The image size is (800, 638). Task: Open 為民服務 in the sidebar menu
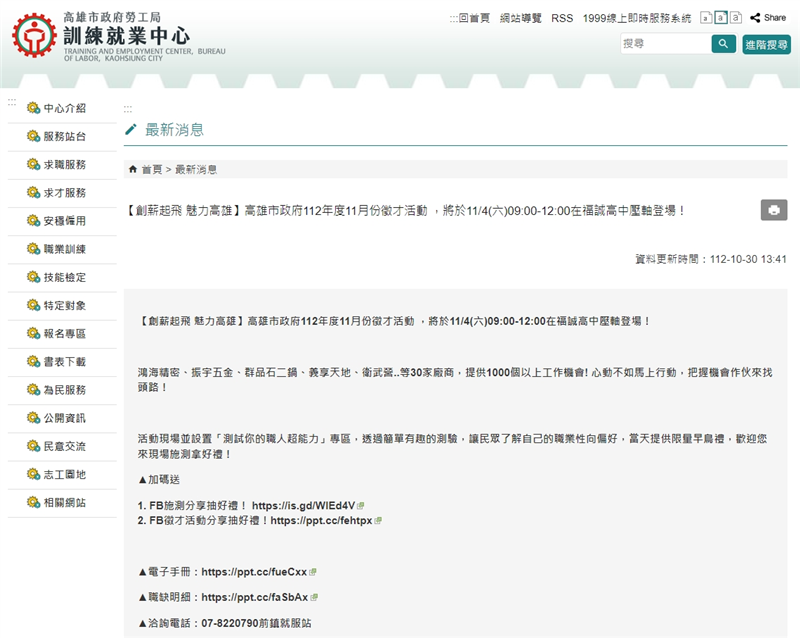[65, 390]
